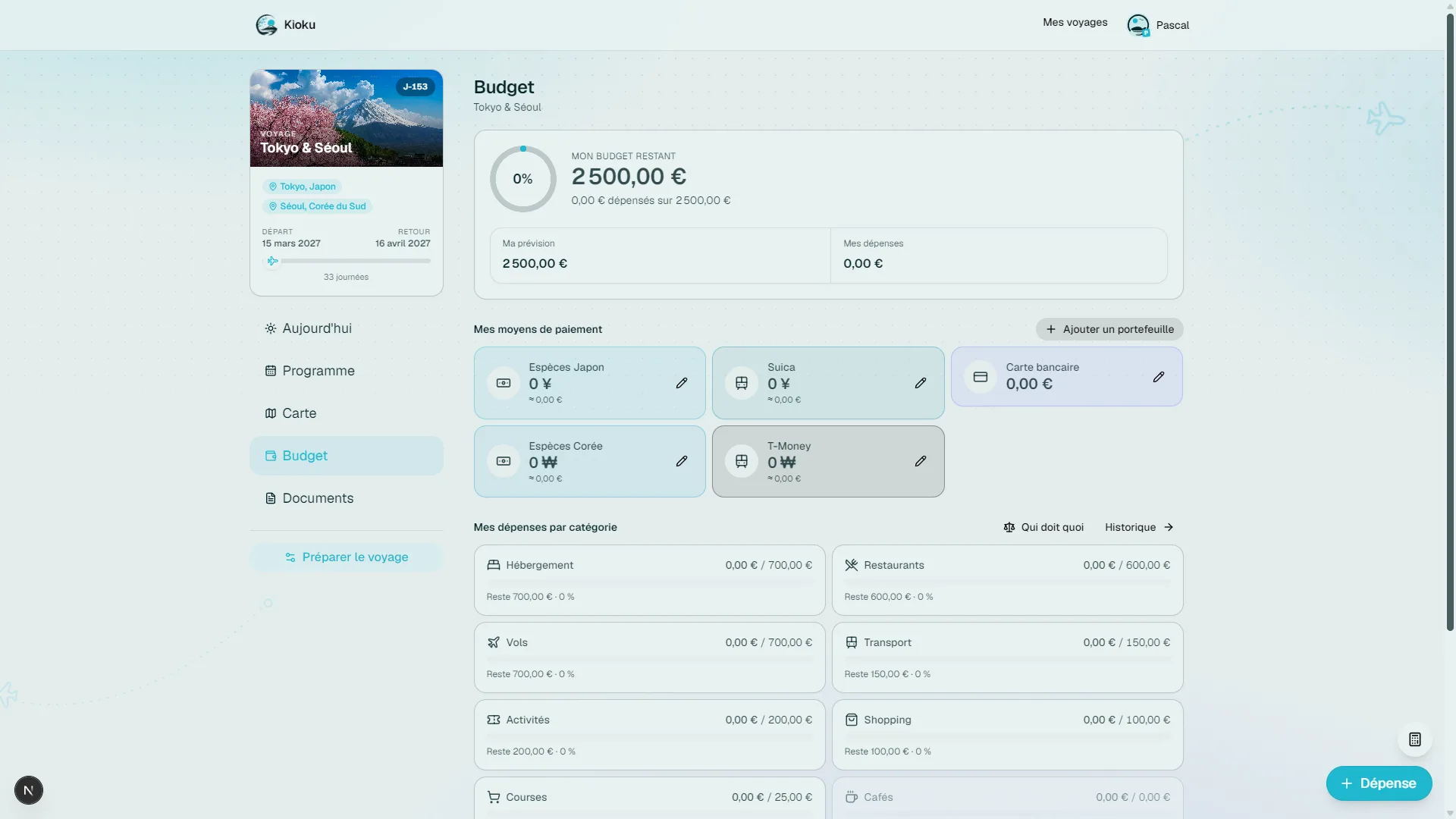Open the Hébergement category card
Image resolution: width=1456 pixels, height=819 pixels.
pyautogui.click(x=649, y=580)
